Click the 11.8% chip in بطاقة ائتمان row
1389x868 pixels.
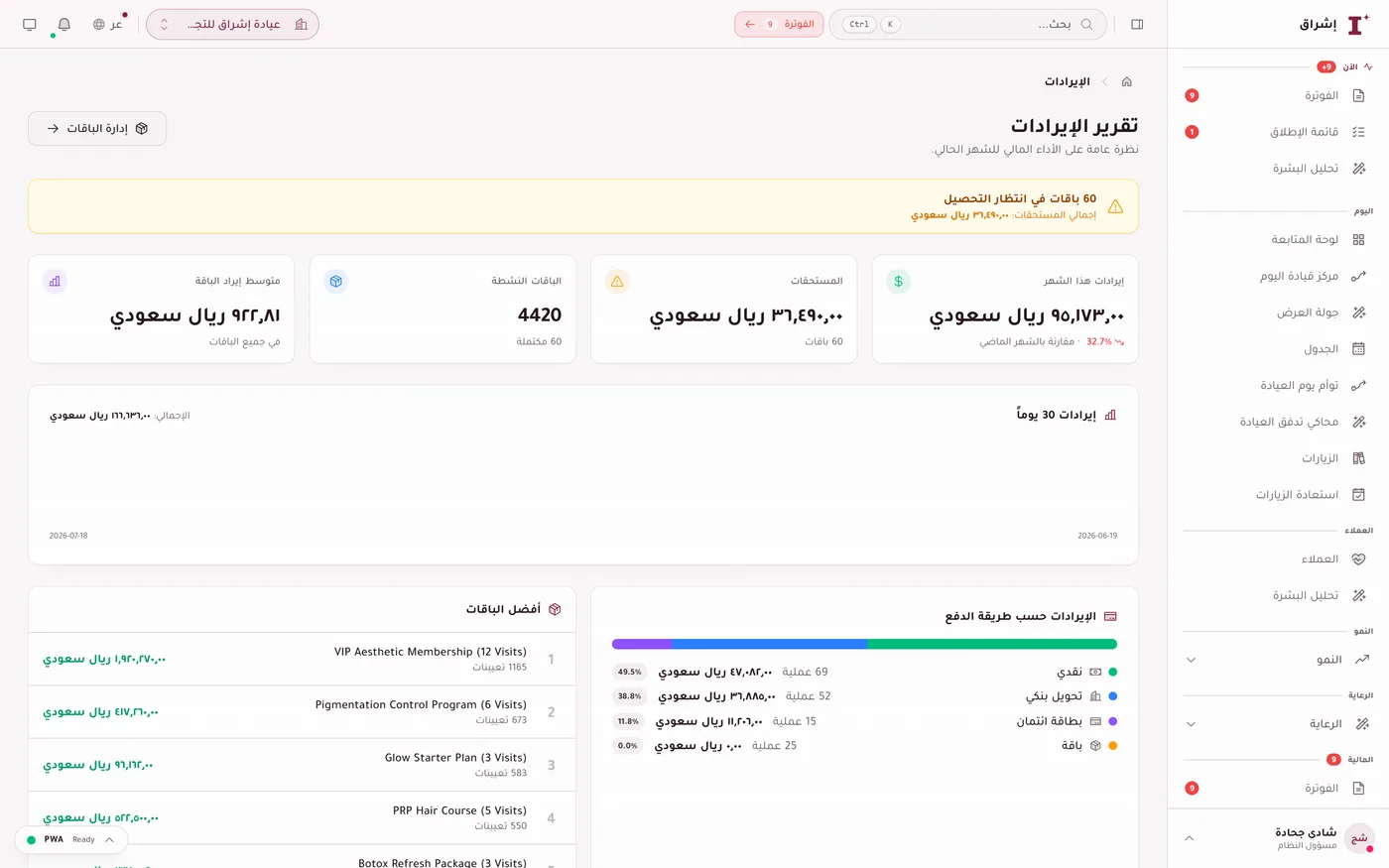click(x=629, y=721)
